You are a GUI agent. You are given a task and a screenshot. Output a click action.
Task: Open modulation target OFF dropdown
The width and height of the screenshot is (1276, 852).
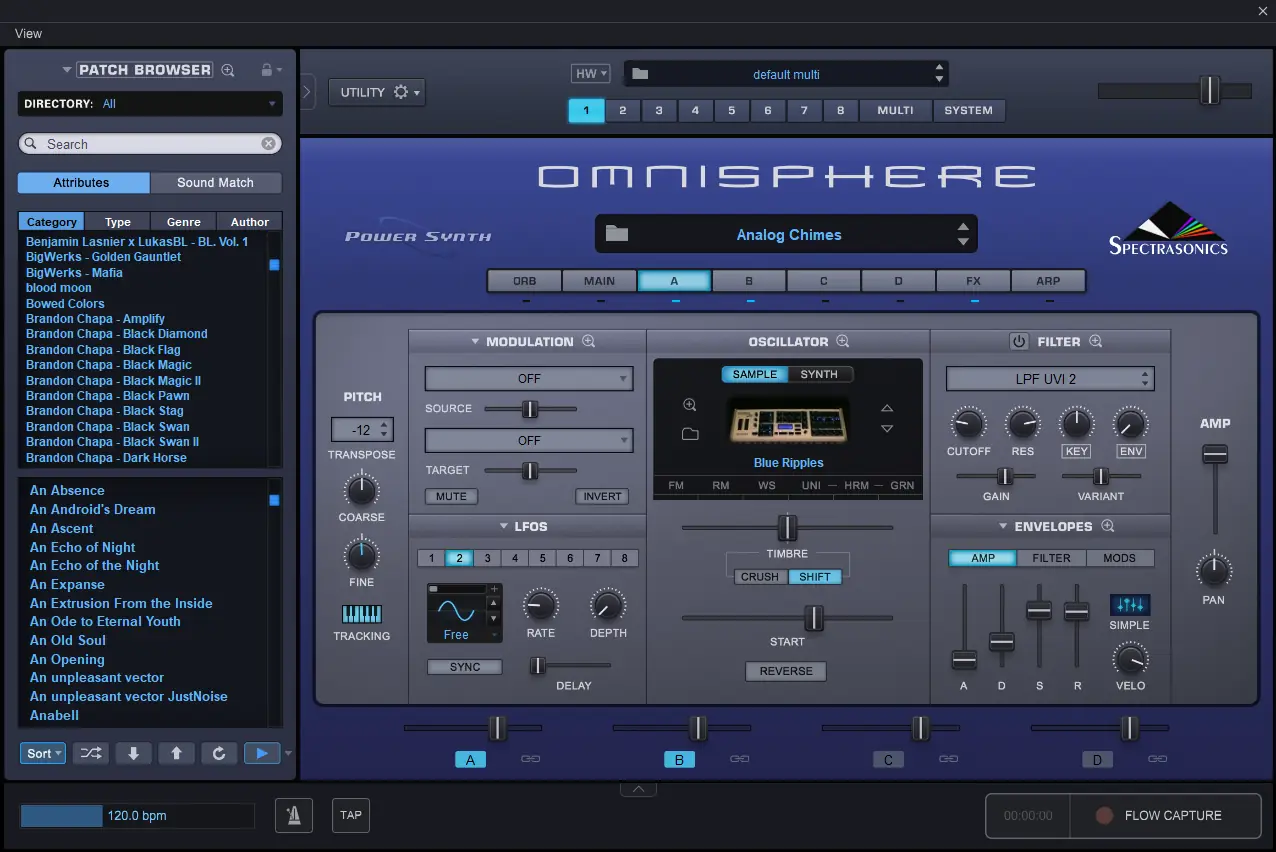pos(529,440)
